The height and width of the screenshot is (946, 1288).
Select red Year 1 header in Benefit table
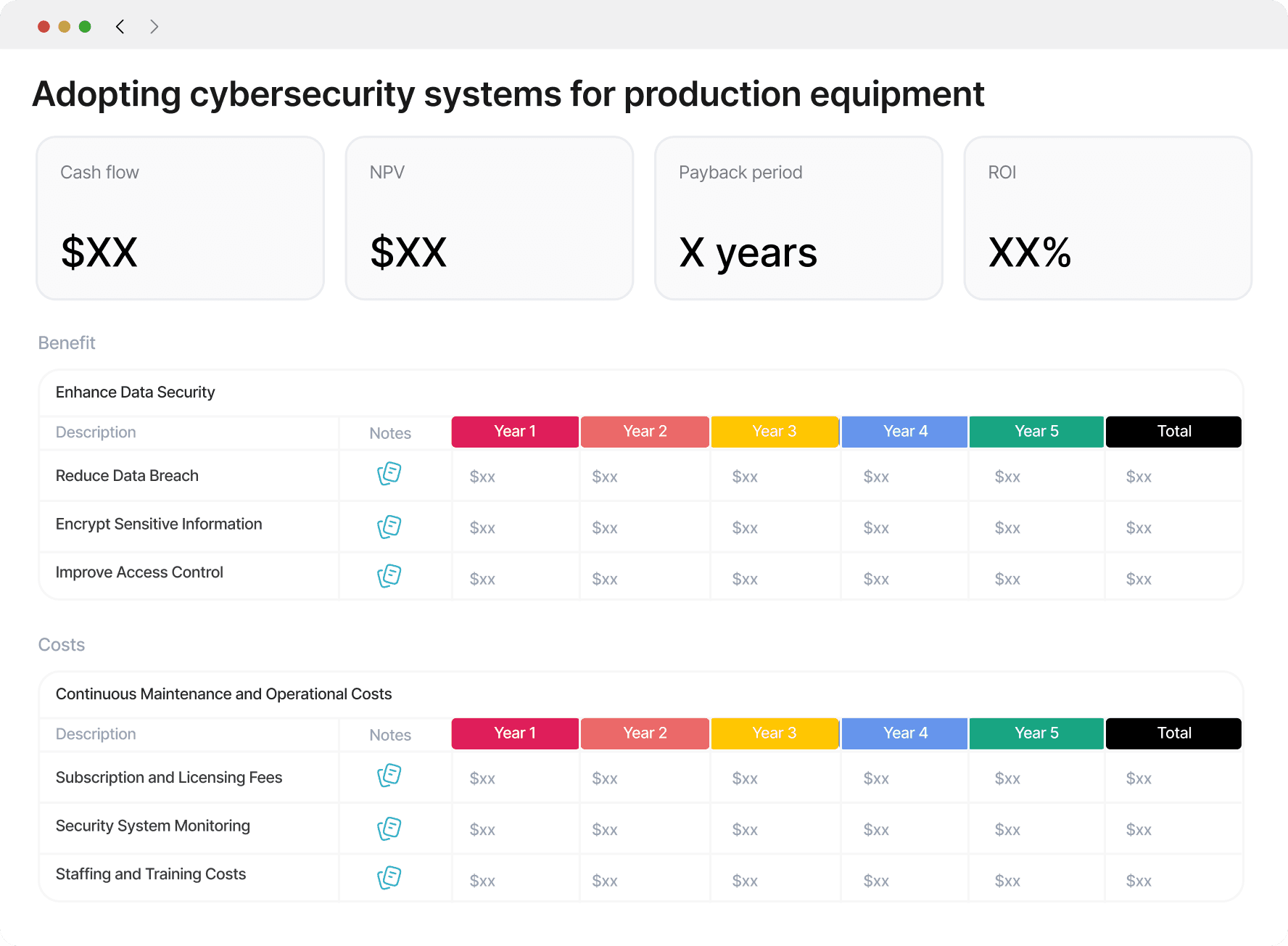(x=515, y=432)
